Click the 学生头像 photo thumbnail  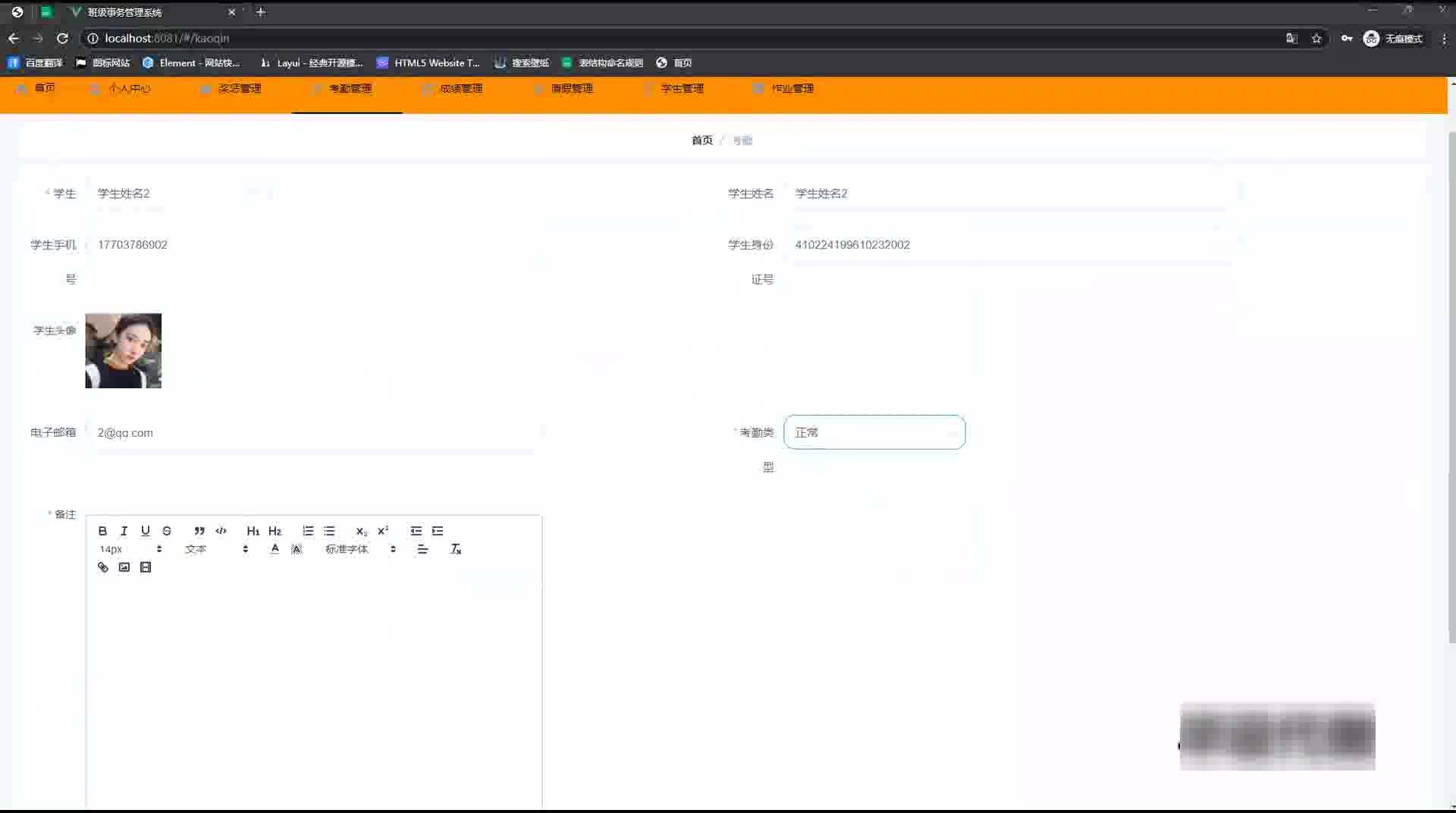124,351
